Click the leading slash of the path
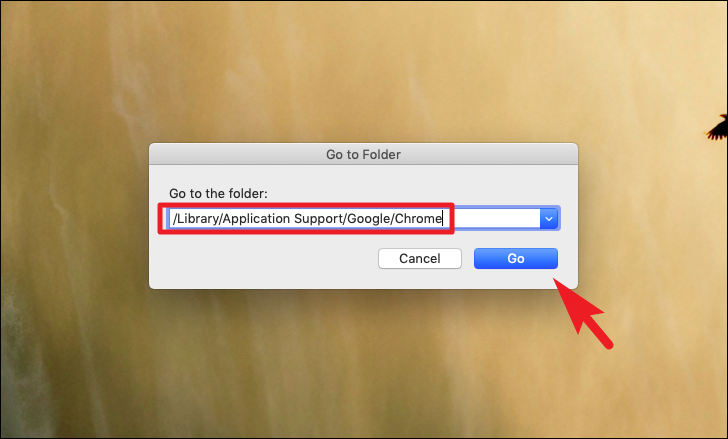 coord(175,219)
